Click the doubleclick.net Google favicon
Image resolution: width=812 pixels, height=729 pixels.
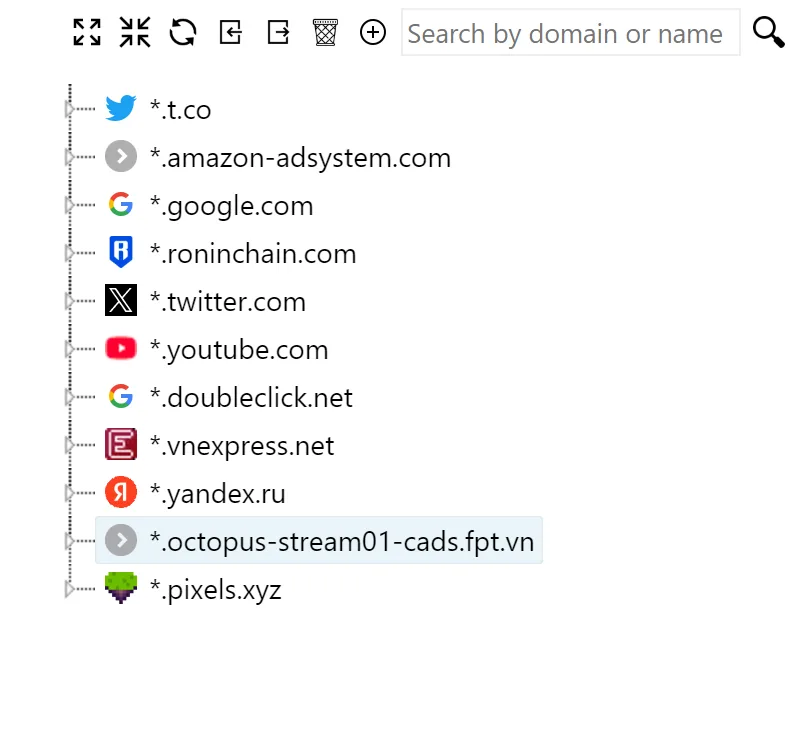tap(120, 397)
